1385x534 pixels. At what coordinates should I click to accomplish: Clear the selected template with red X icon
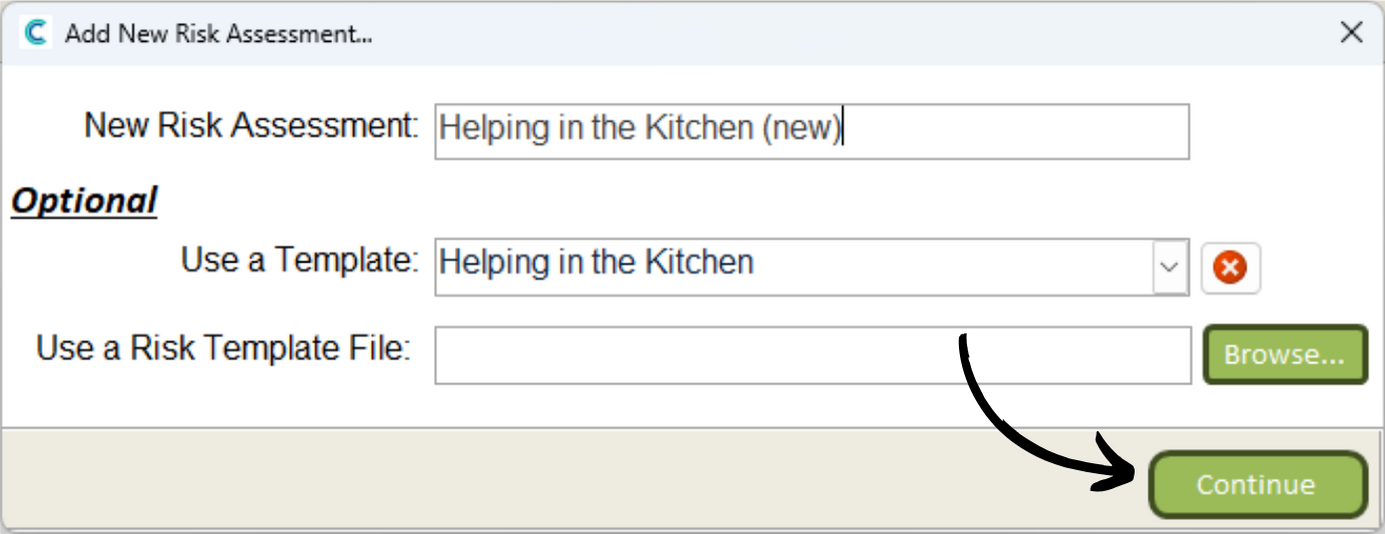[x=1230, y=267]
